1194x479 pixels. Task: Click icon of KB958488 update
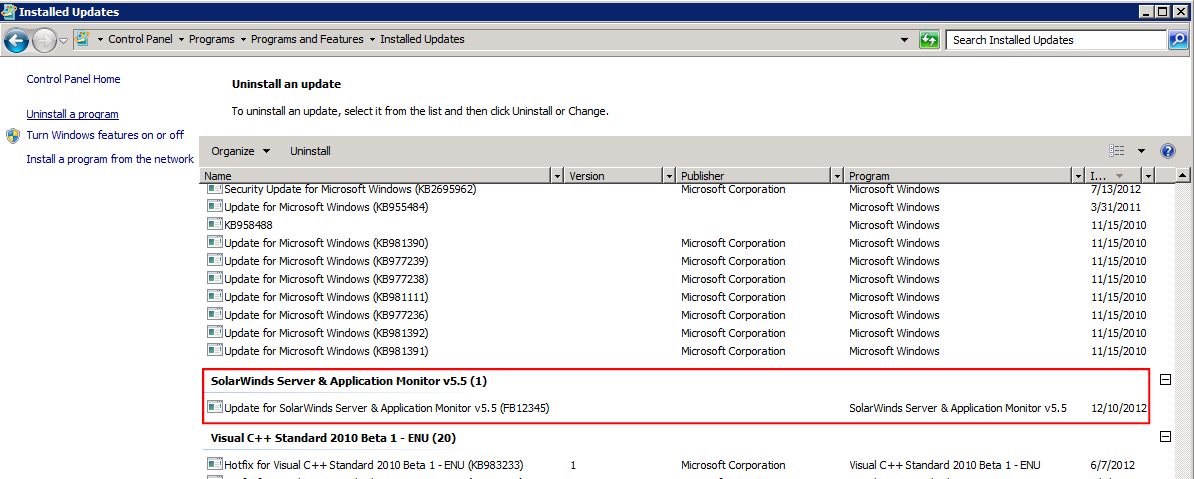[215, 225]
